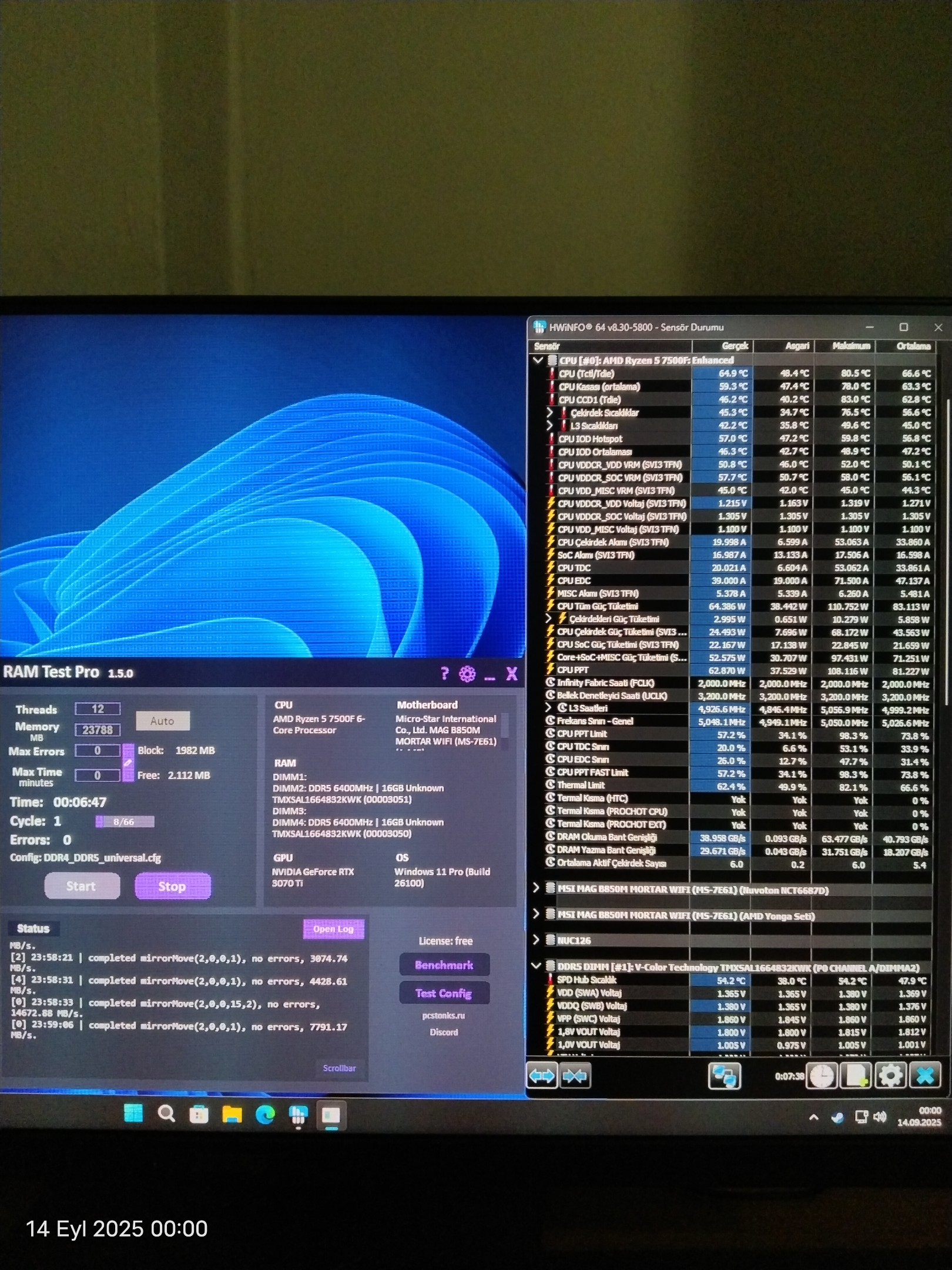Open the RAM Test Pro help question mark
Image resolution: width=952 pixels, height=1270 pixels.
pos(445,674)
